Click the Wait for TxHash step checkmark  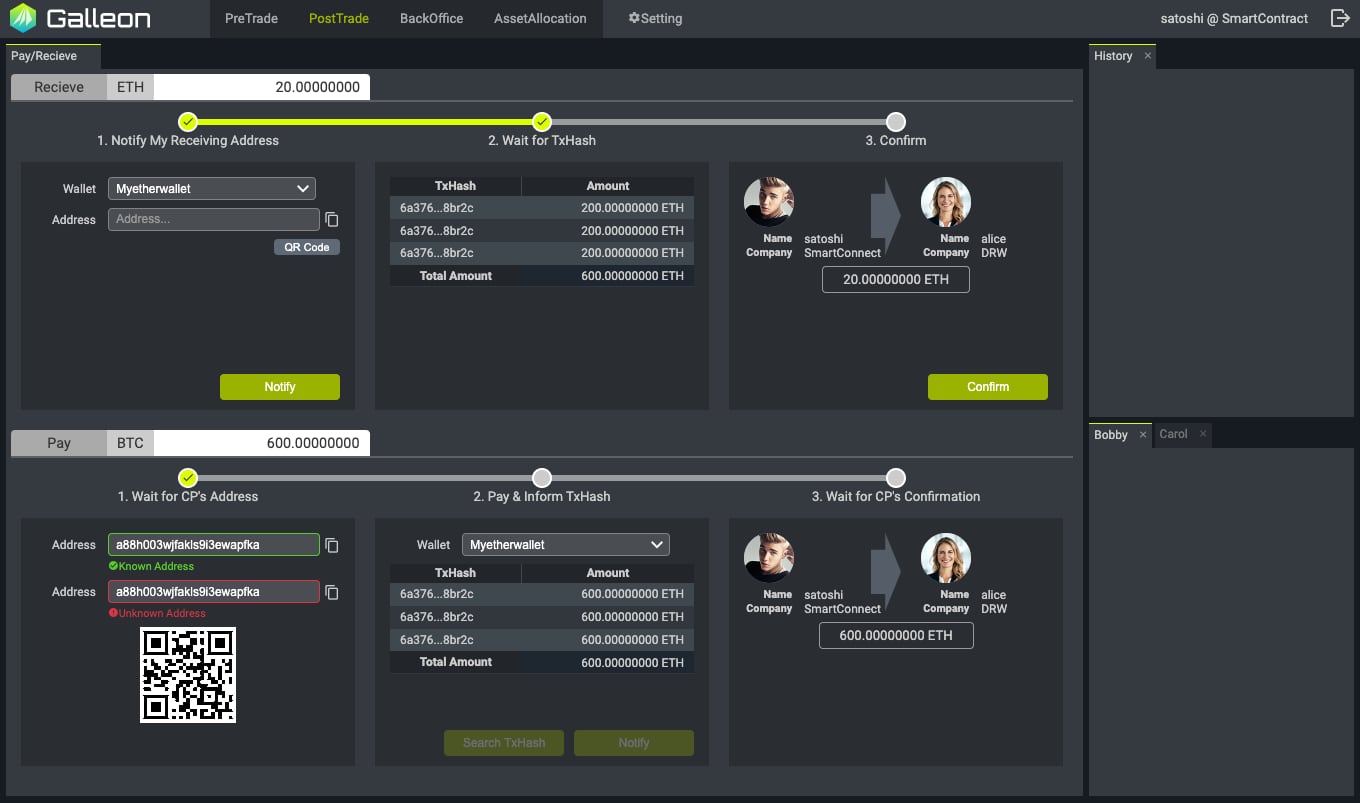(x=542, y=122)
